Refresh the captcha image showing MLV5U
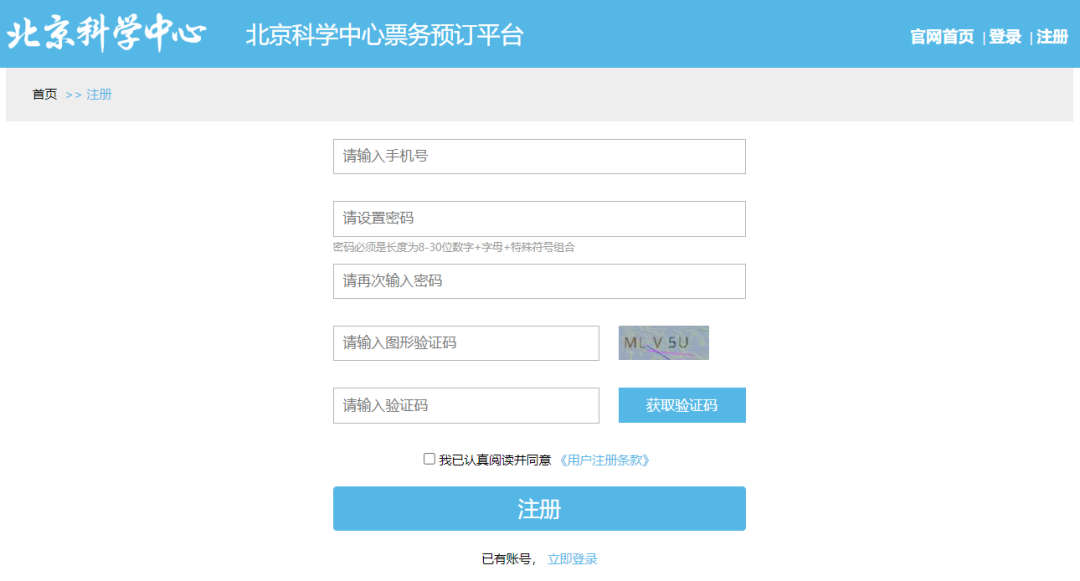 [x=663, y=343]
